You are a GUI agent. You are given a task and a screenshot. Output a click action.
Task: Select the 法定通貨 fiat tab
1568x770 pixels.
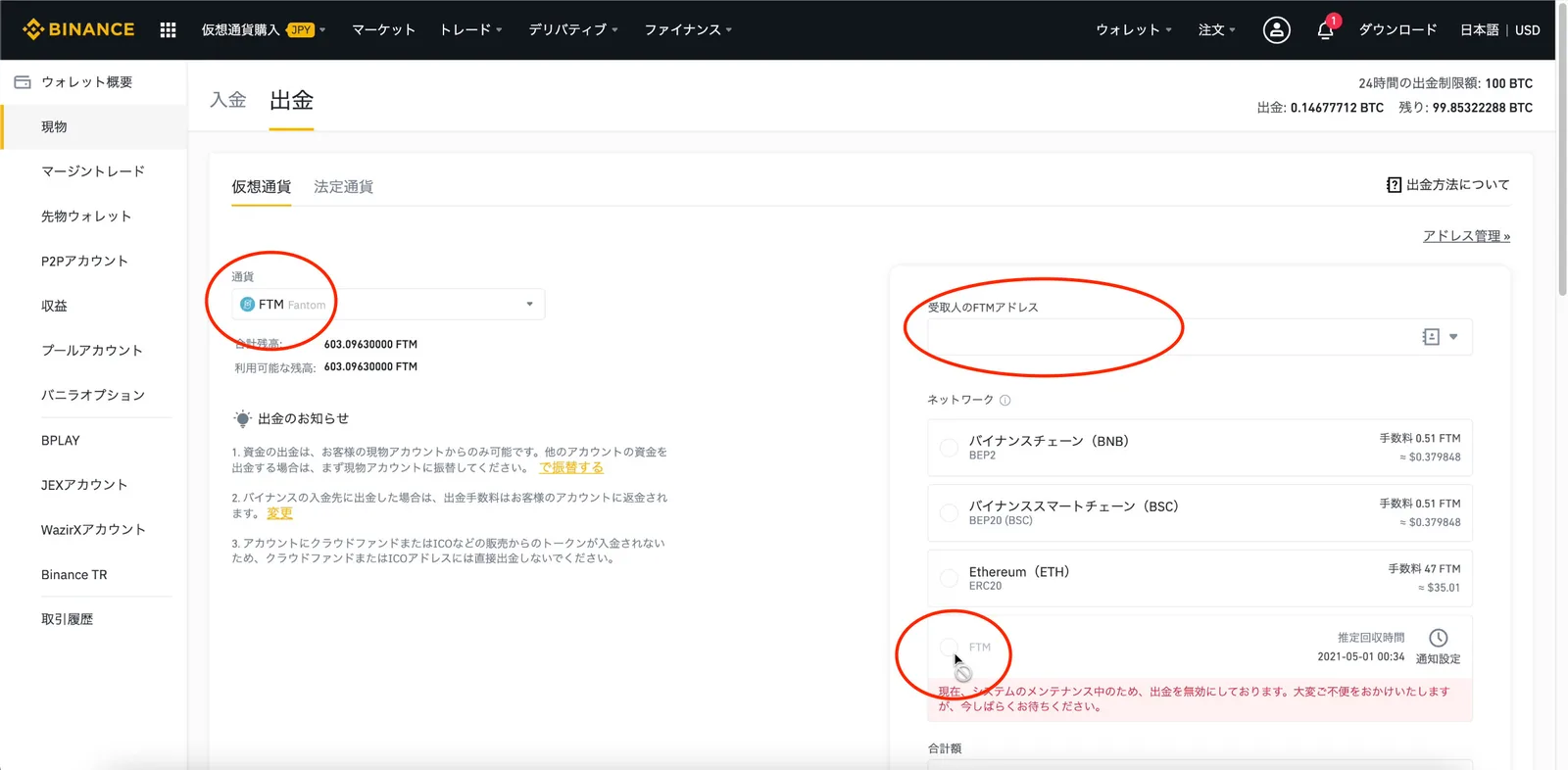coord(344,187)
